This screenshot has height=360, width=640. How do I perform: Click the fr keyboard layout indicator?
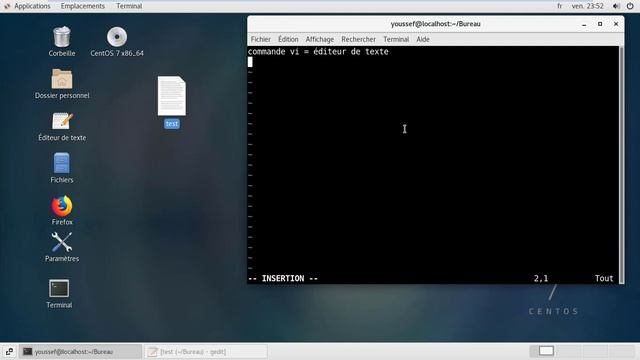[560, 6]
